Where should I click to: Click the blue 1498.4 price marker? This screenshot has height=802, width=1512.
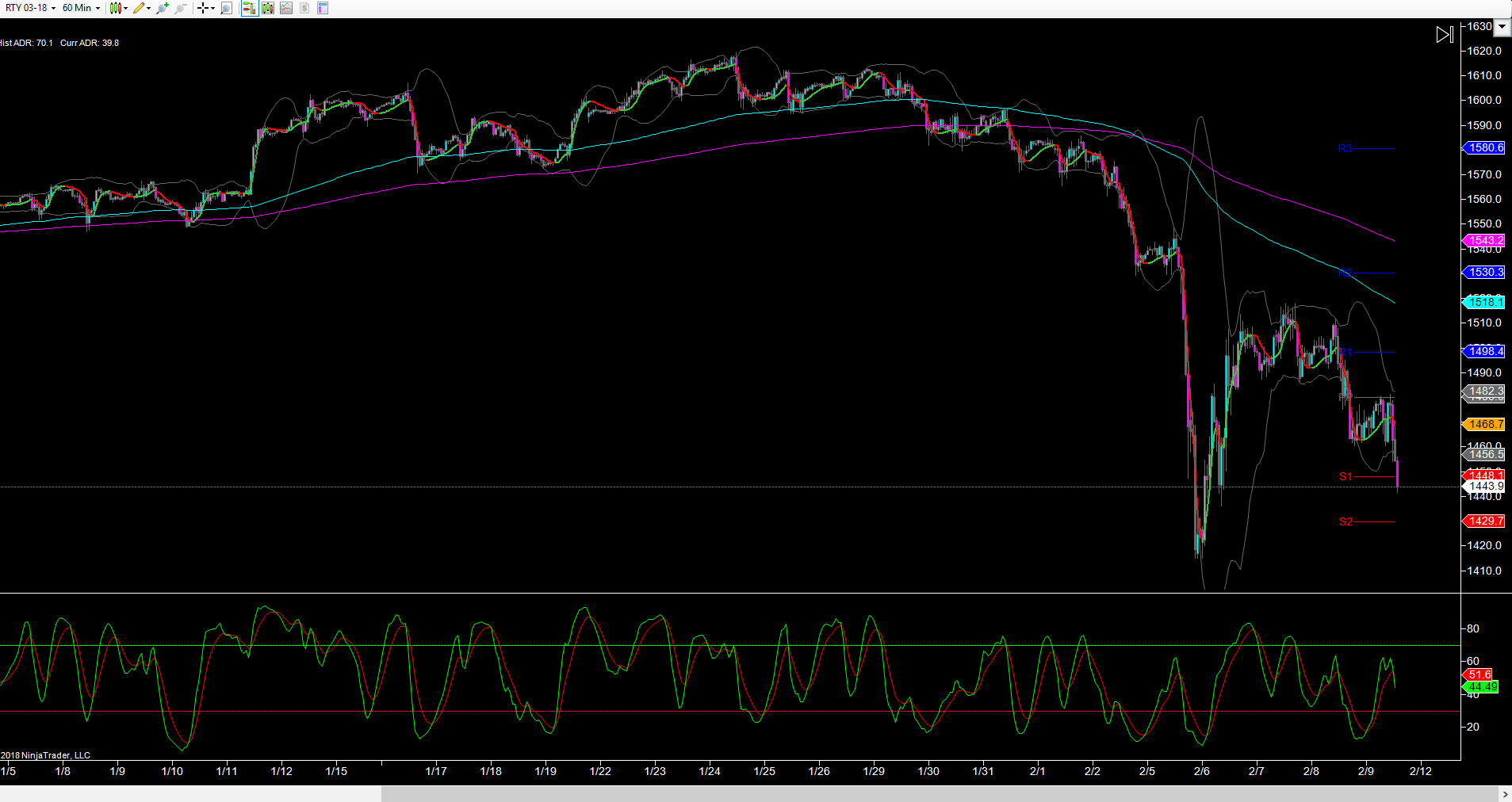pyautogui.click(x=1483, y=351)
